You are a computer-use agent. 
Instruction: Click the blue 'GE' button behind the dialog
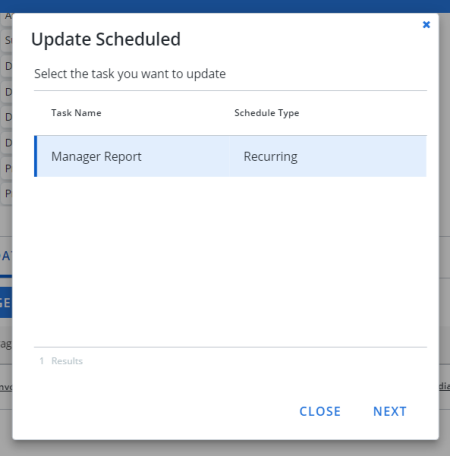click(x=6, y=303)
